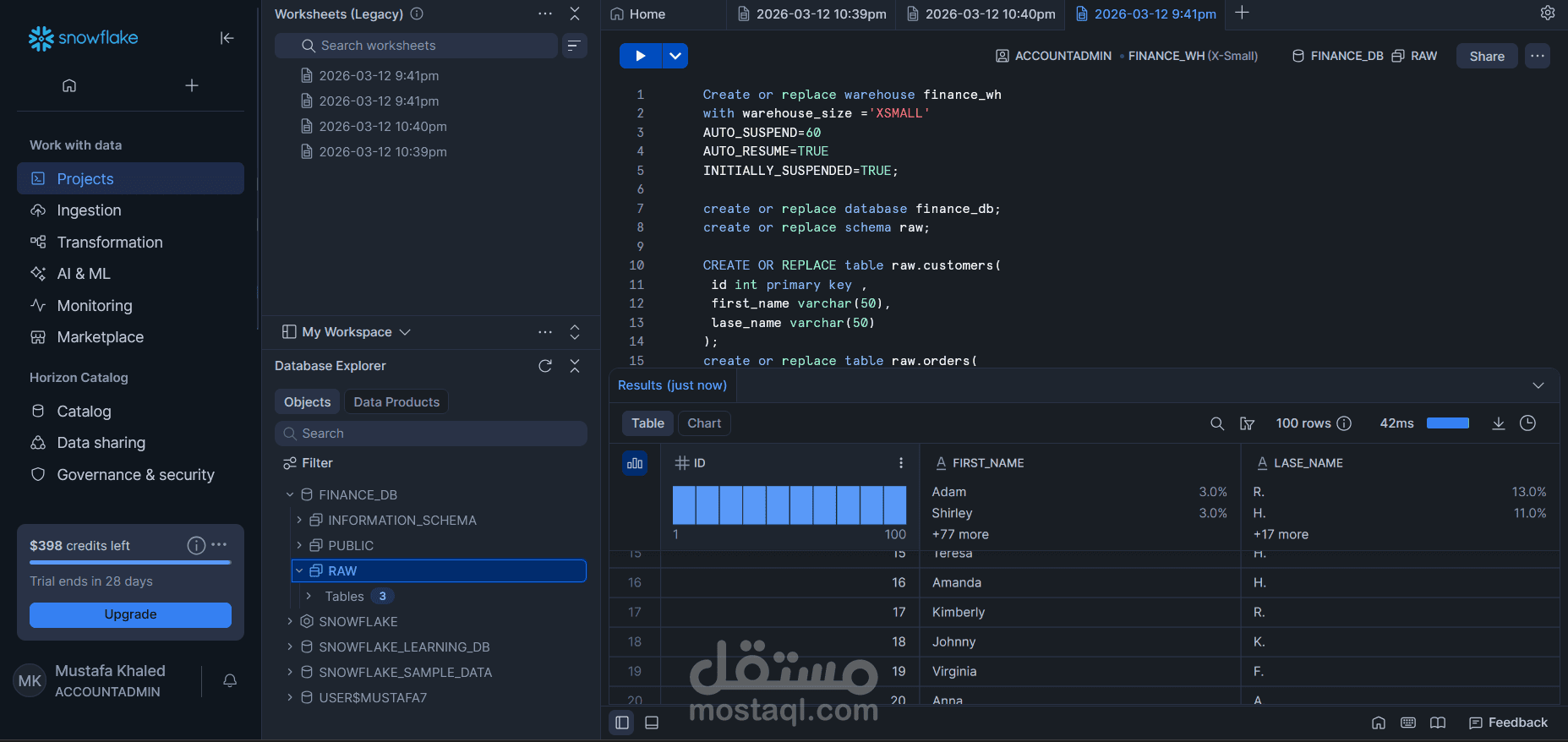This screenshot has width=1568, height=742.
Task: Change the FINANCE_DB database context
Action: [1338, 56]
